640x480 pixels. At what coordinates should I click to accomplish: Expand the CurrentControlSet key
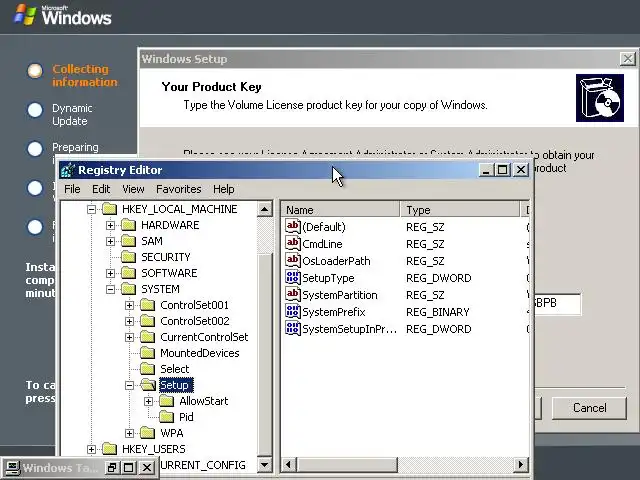(129, 337)
